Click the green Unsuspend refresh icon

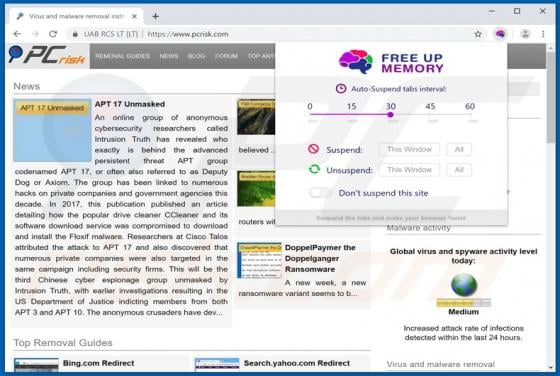[314, 169]
